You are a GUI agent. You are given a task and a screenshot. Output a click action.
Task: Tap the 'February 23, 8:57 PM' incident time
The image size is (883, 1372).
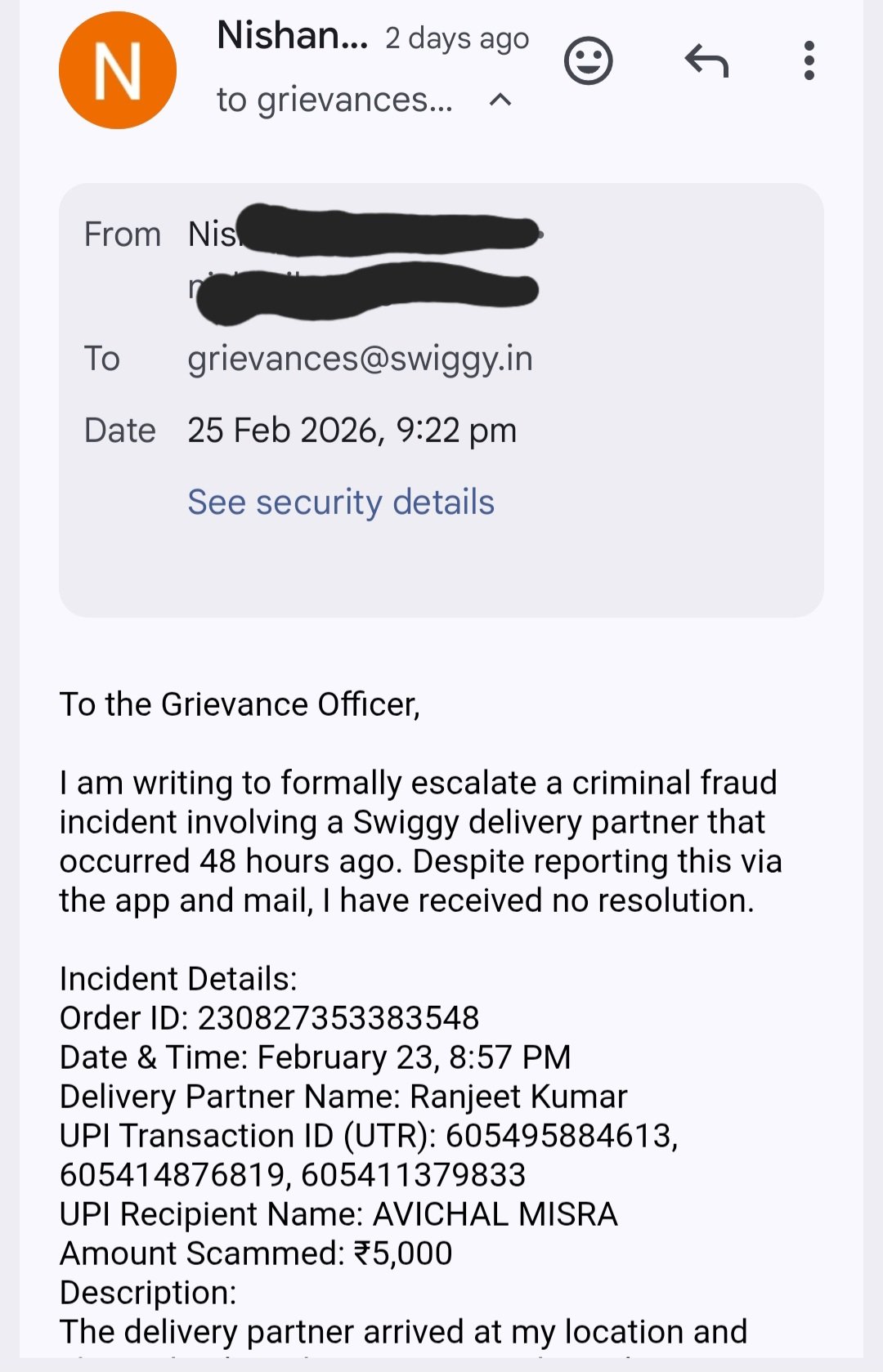(x=414, y=1057)
